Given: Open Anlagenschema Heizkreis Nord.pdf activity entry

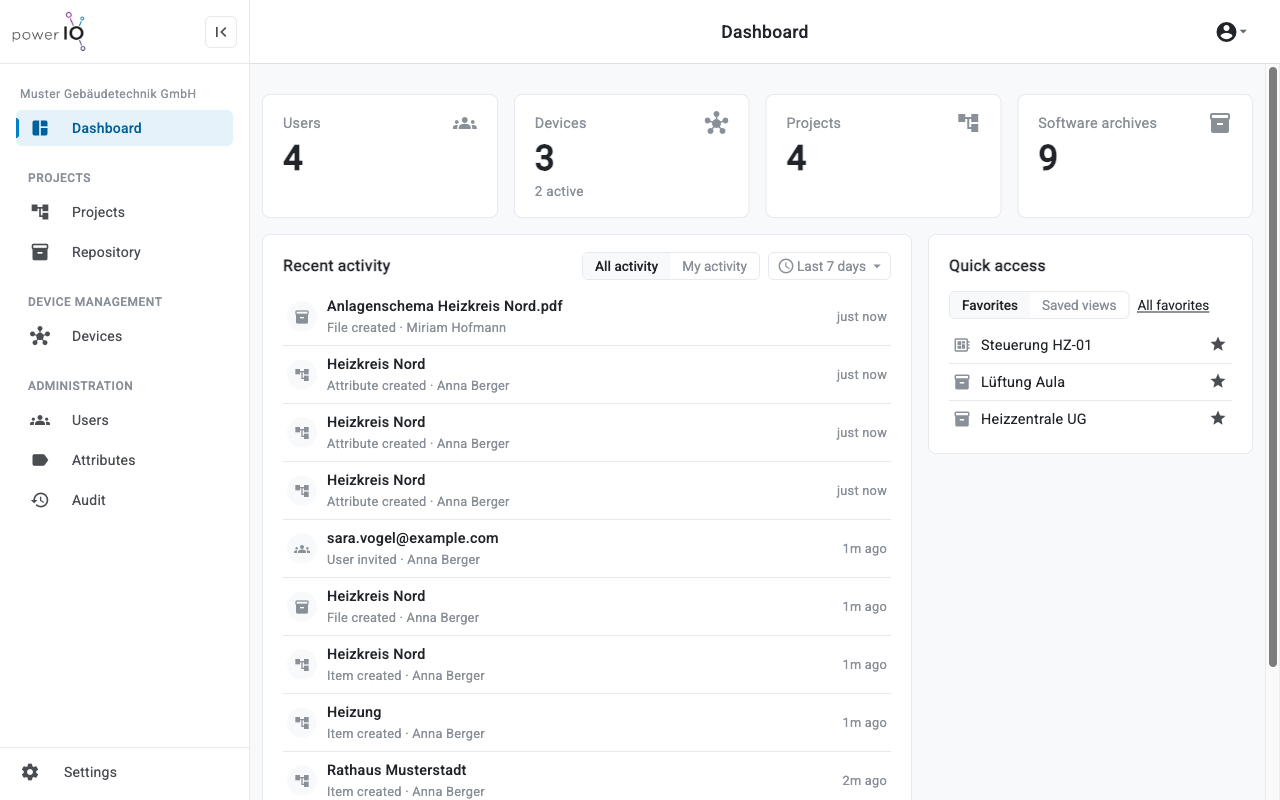Looking at the screenshot, I should point(587,317).
